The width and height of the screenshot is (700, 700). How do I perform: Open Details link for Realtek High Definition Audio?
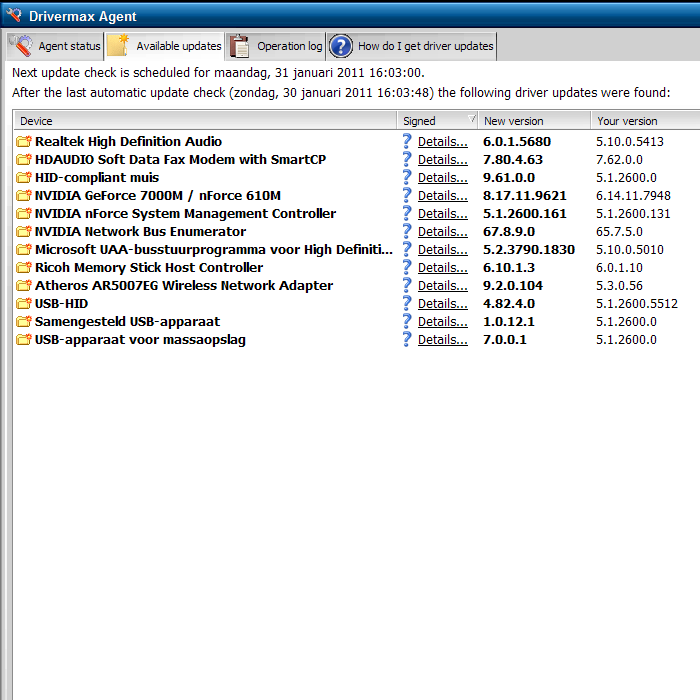point(443,142)
